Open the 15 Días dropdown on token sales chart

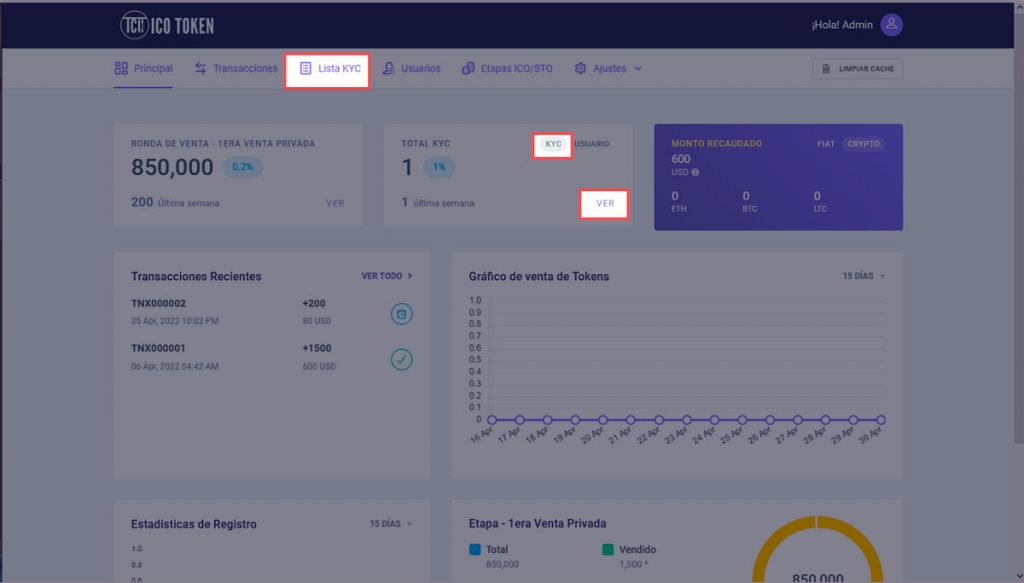coord(864,276)
